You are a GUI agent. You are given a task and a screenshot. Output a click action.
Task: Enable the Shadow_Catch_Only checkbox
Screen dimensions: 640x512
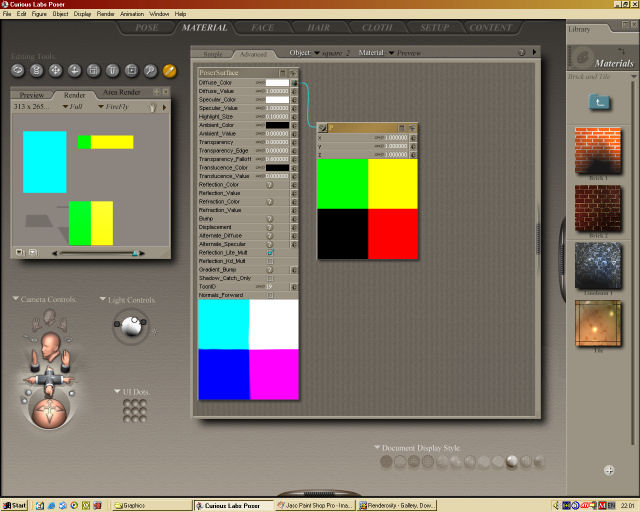point(270,278)
